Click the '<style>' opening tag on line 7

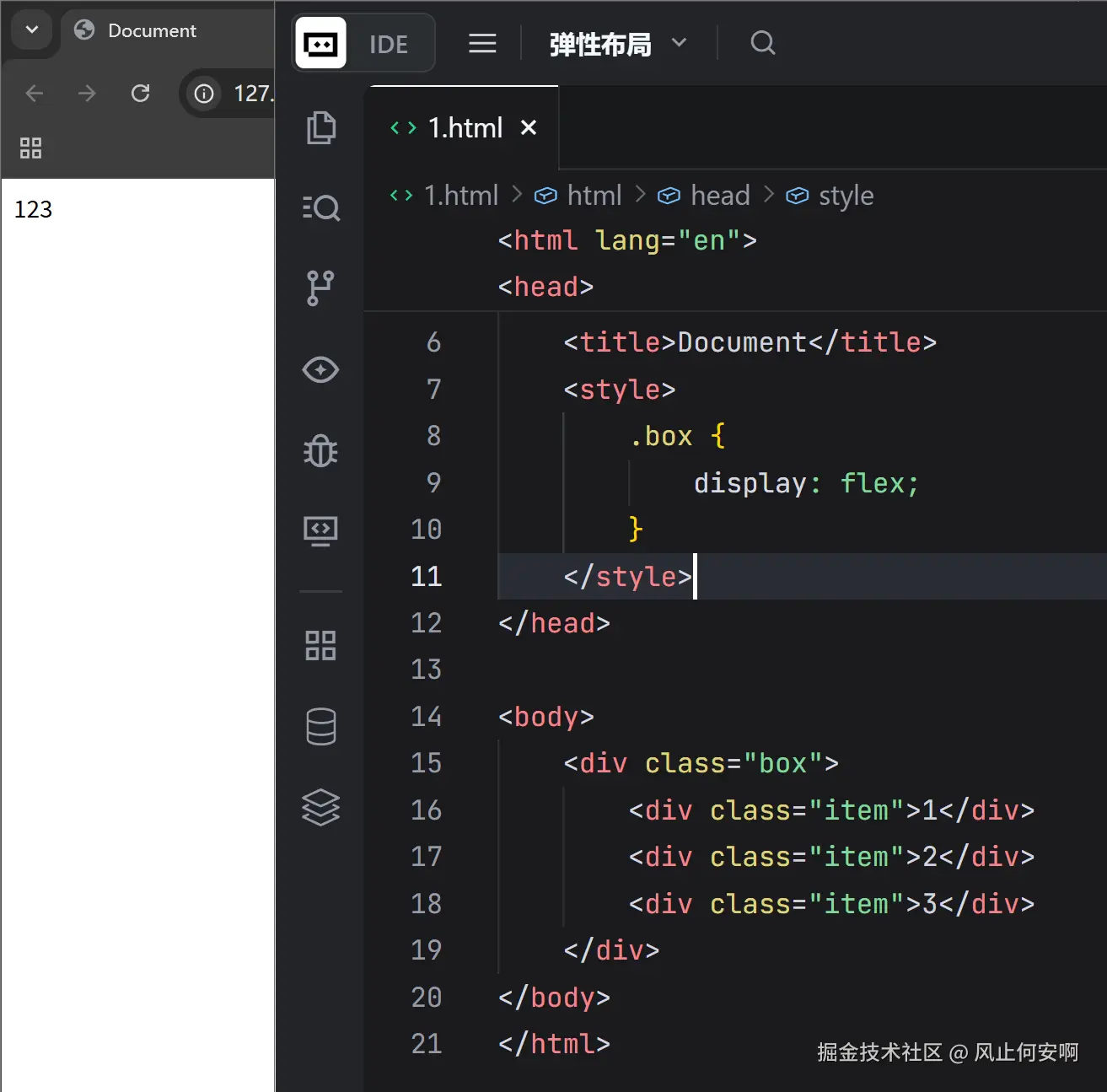pyautogui.click(x=620, y=390)
